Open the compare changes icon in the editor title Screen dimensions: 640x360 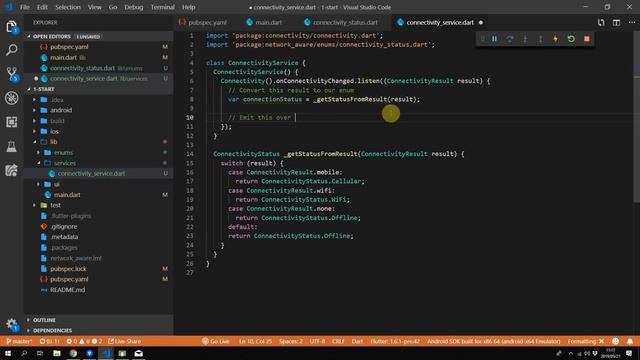601,22
